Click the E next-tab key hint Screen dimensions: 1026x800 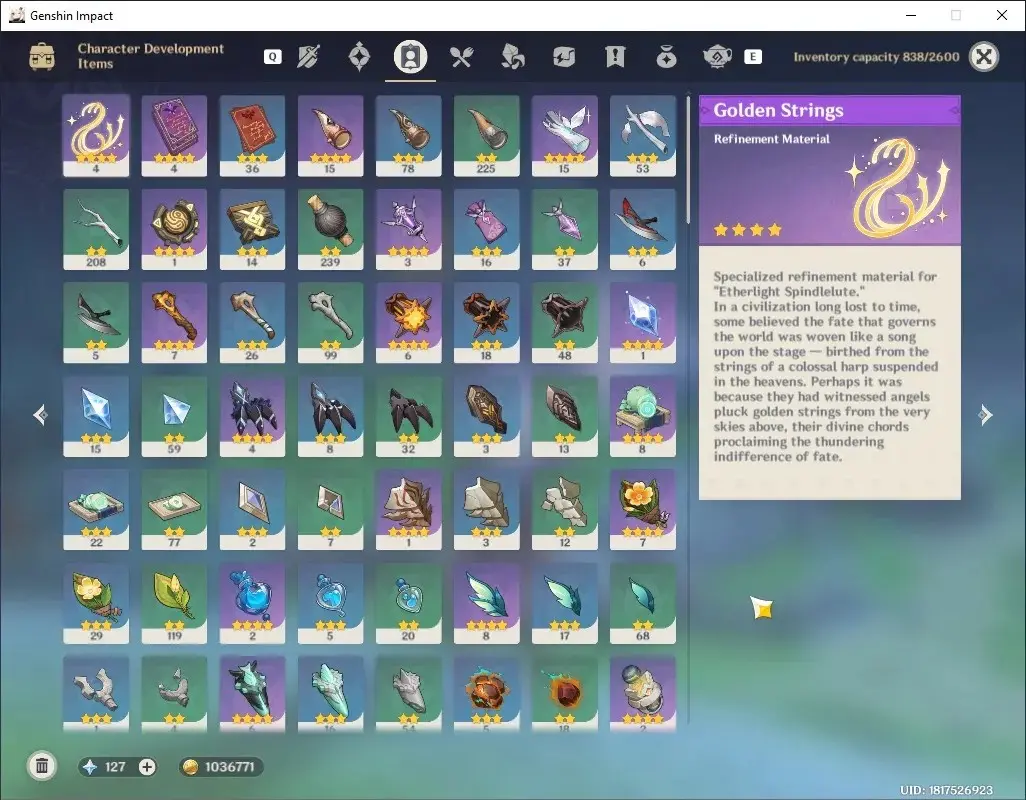point(752,57)
